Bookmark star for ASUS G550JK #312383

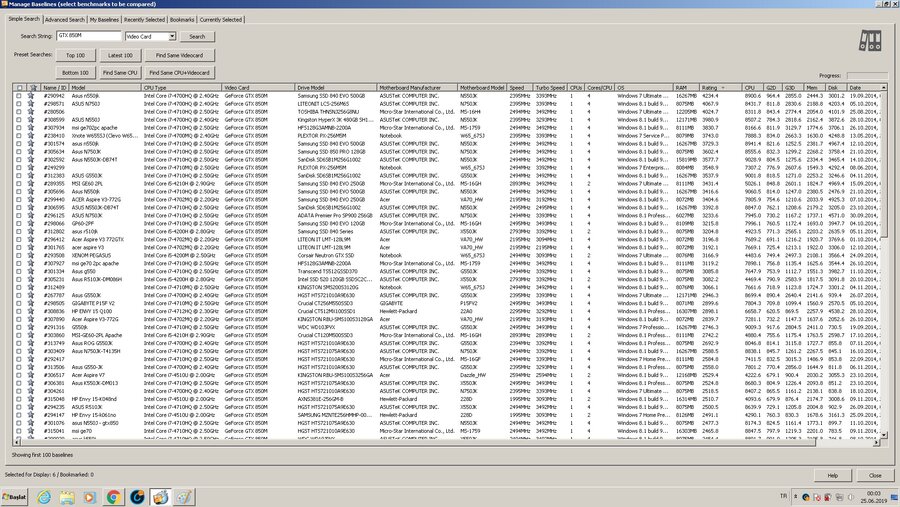click(31, 176)
